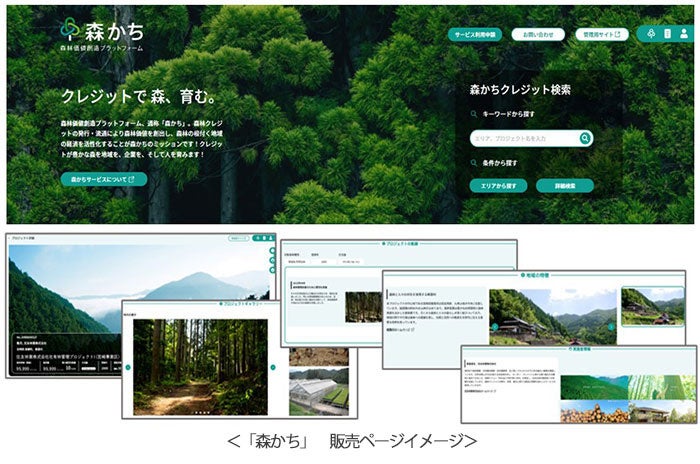The height and width of the screenshot is (464, 700).
Task: Select the highlighted village thumbnail in 地域の特徴
Action: (653, 306)
